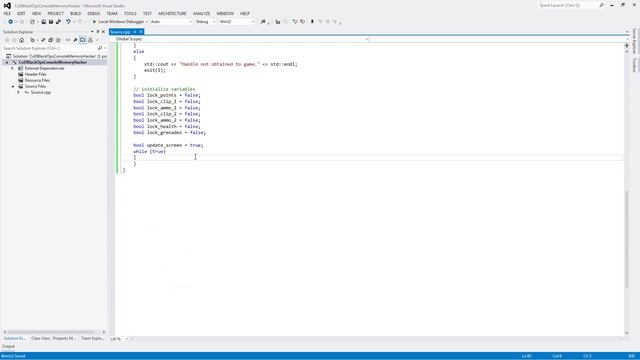
Task: Click Solution Explorer View Code icon
Action: (x=68, y=40)
